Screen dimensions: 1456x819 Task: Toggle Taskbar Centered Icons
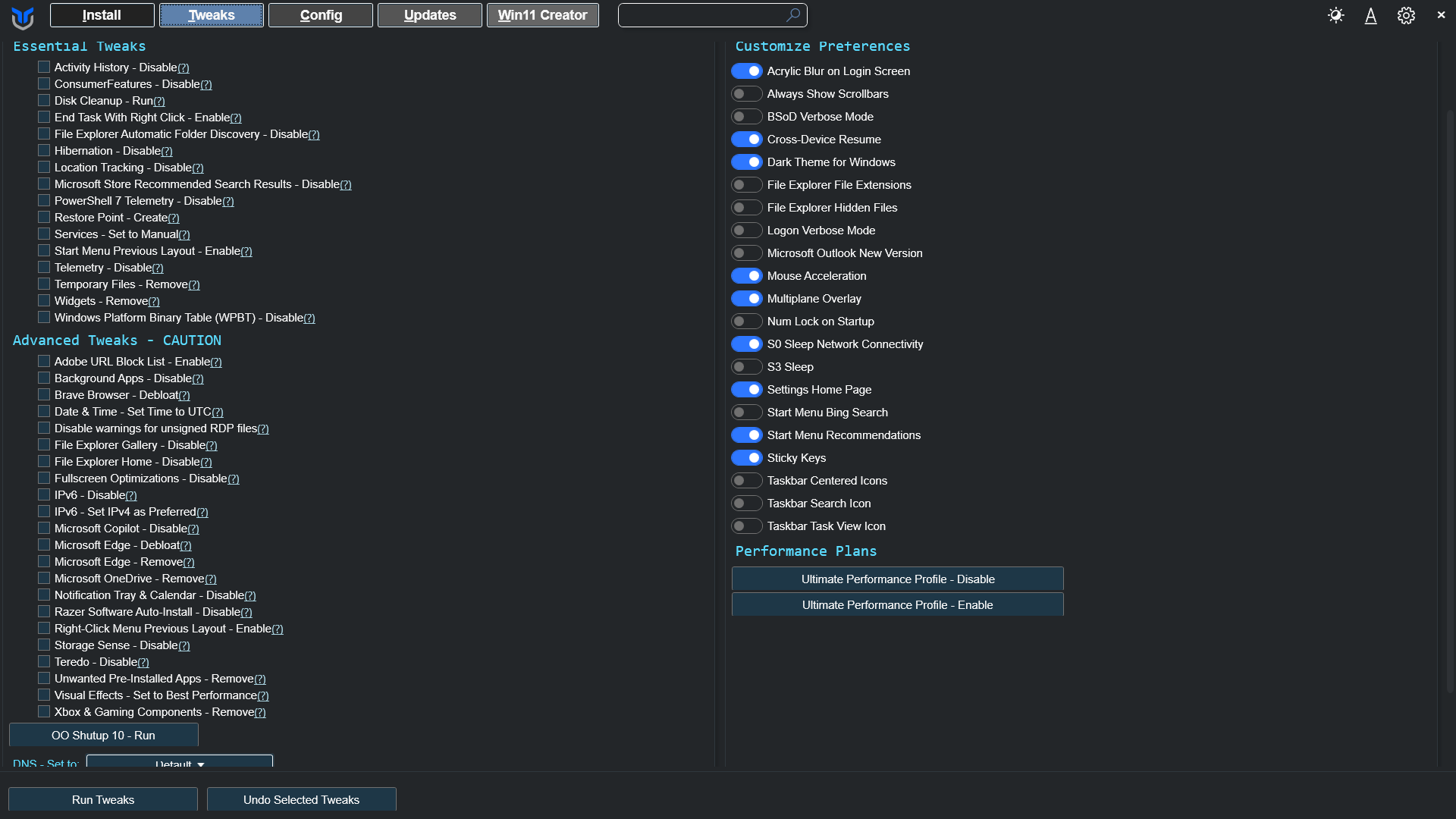click(x=747, y=481)
